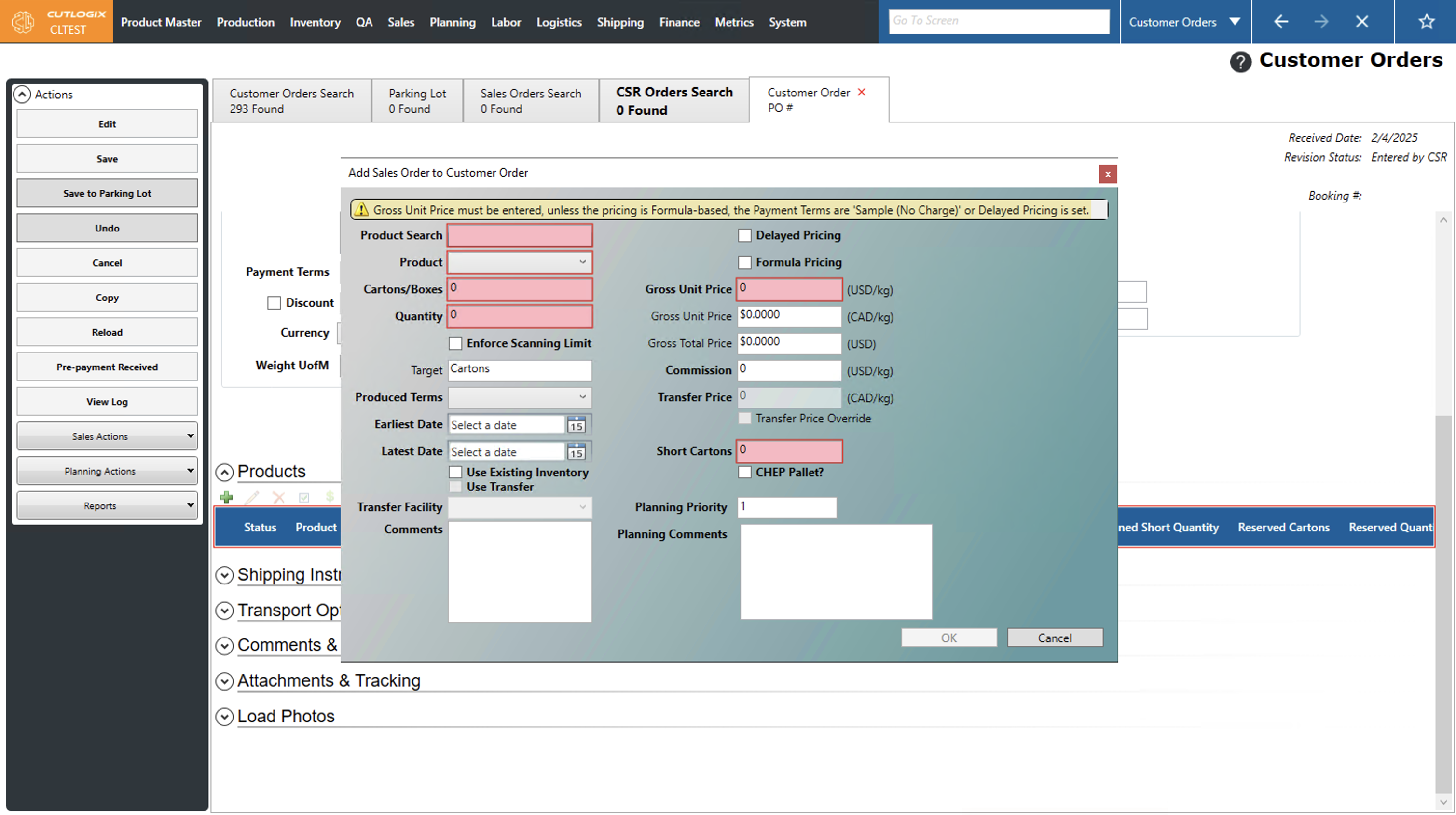Click the CutLogix logo icon

23,22
